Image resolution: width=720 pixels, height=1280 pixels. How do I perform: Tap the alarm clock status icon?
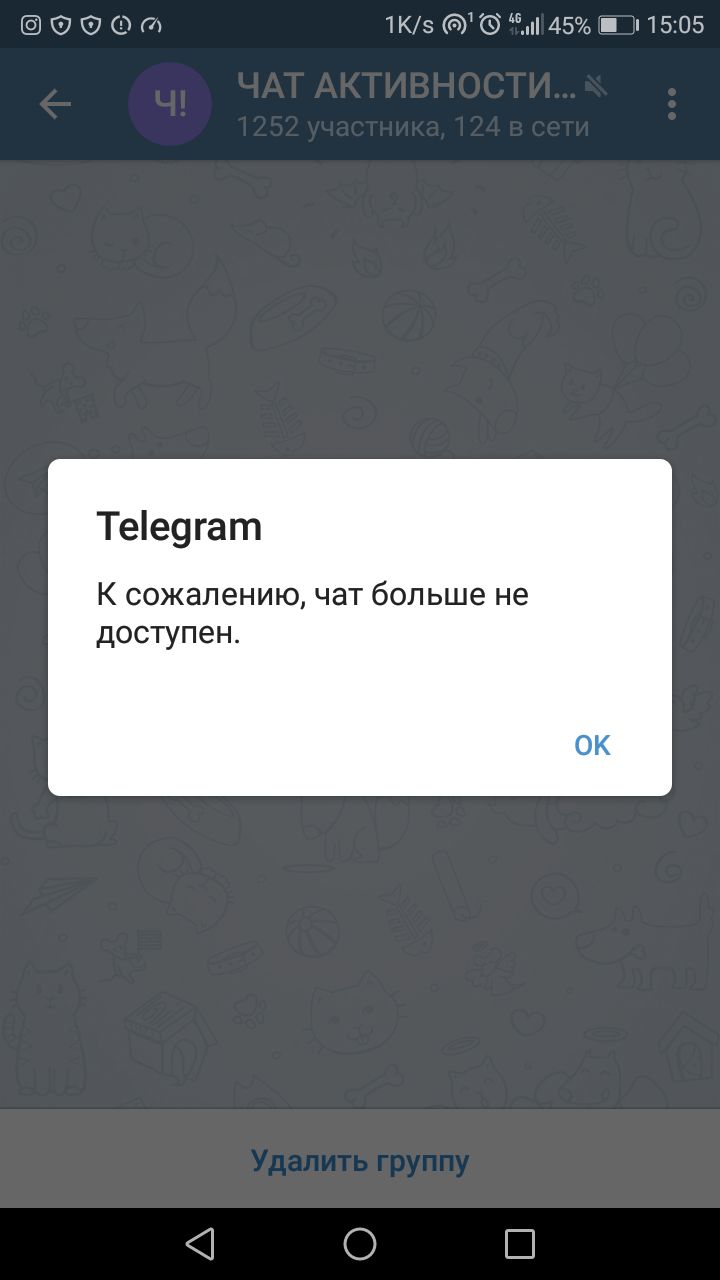(x=490, y=25)
